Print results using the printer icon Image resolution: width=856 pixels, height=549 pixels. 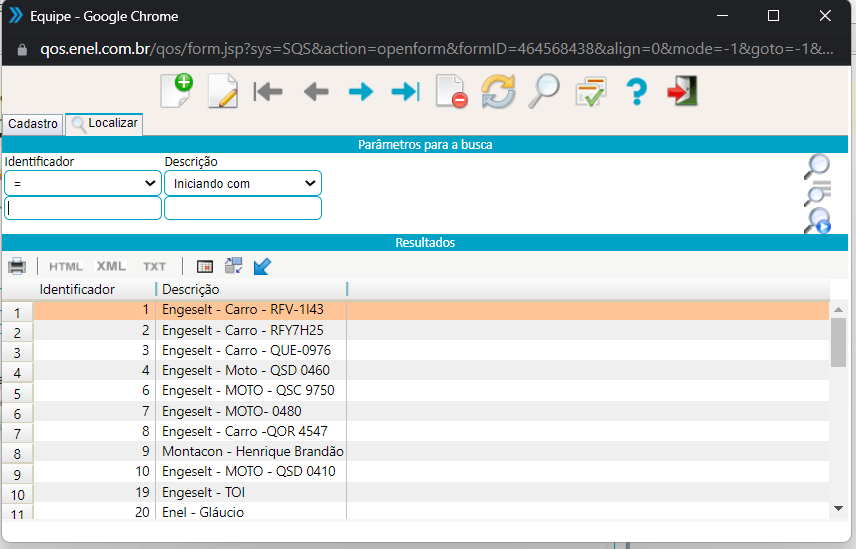click(x=17, y=266)
